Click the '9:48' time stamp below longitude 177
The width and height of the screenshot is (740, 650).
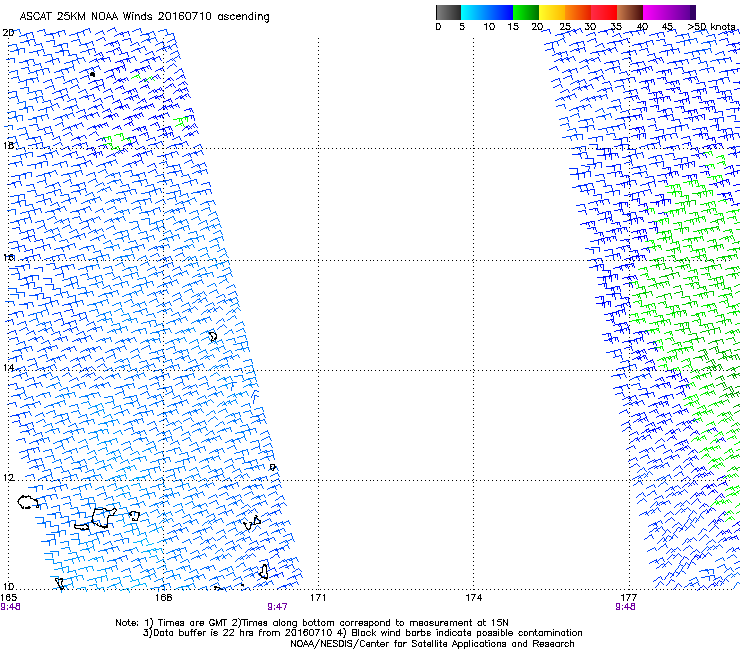click(x=626, y=607)
